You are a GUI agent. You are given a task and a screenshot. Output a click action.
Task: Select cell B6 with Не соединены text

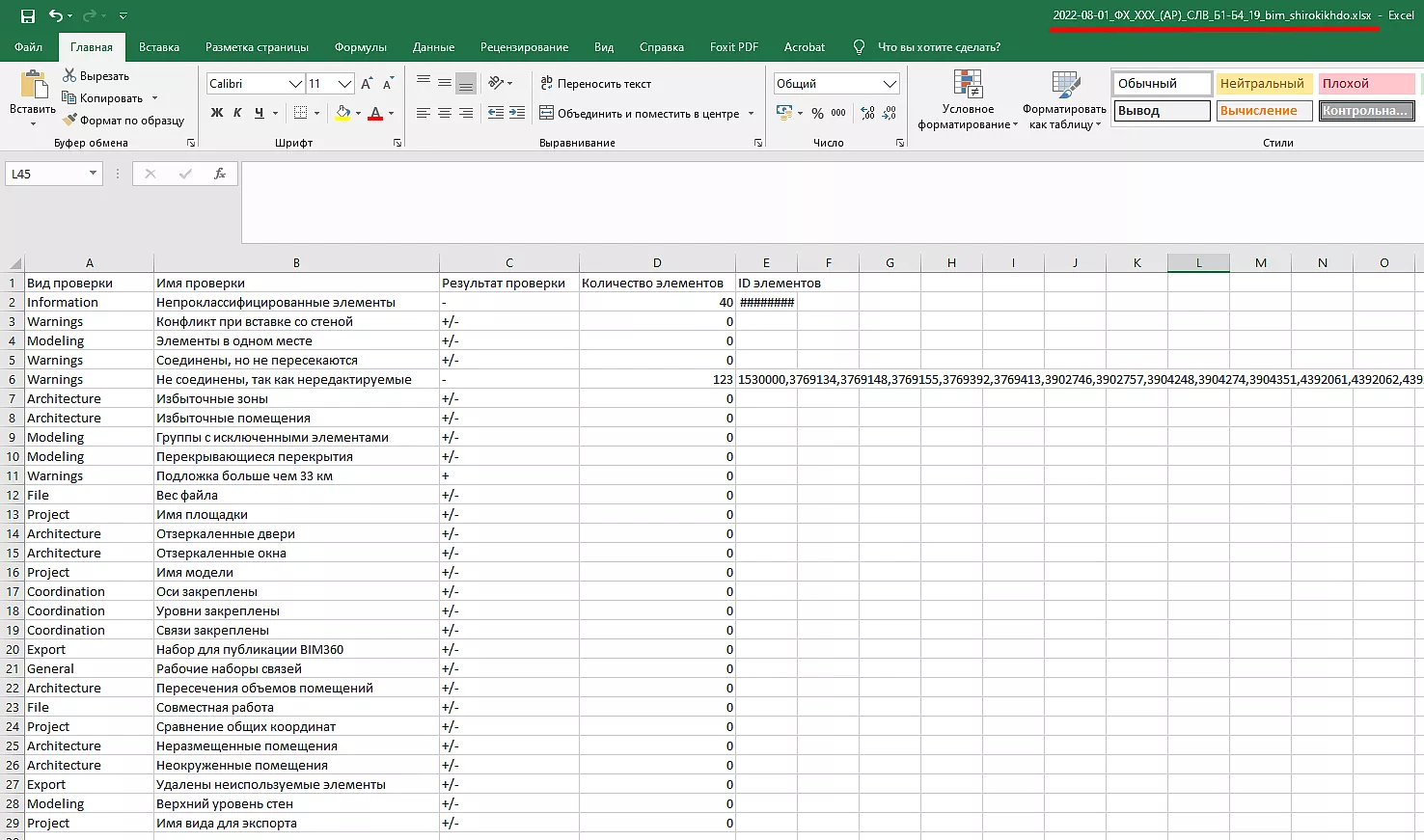point(295,379)
